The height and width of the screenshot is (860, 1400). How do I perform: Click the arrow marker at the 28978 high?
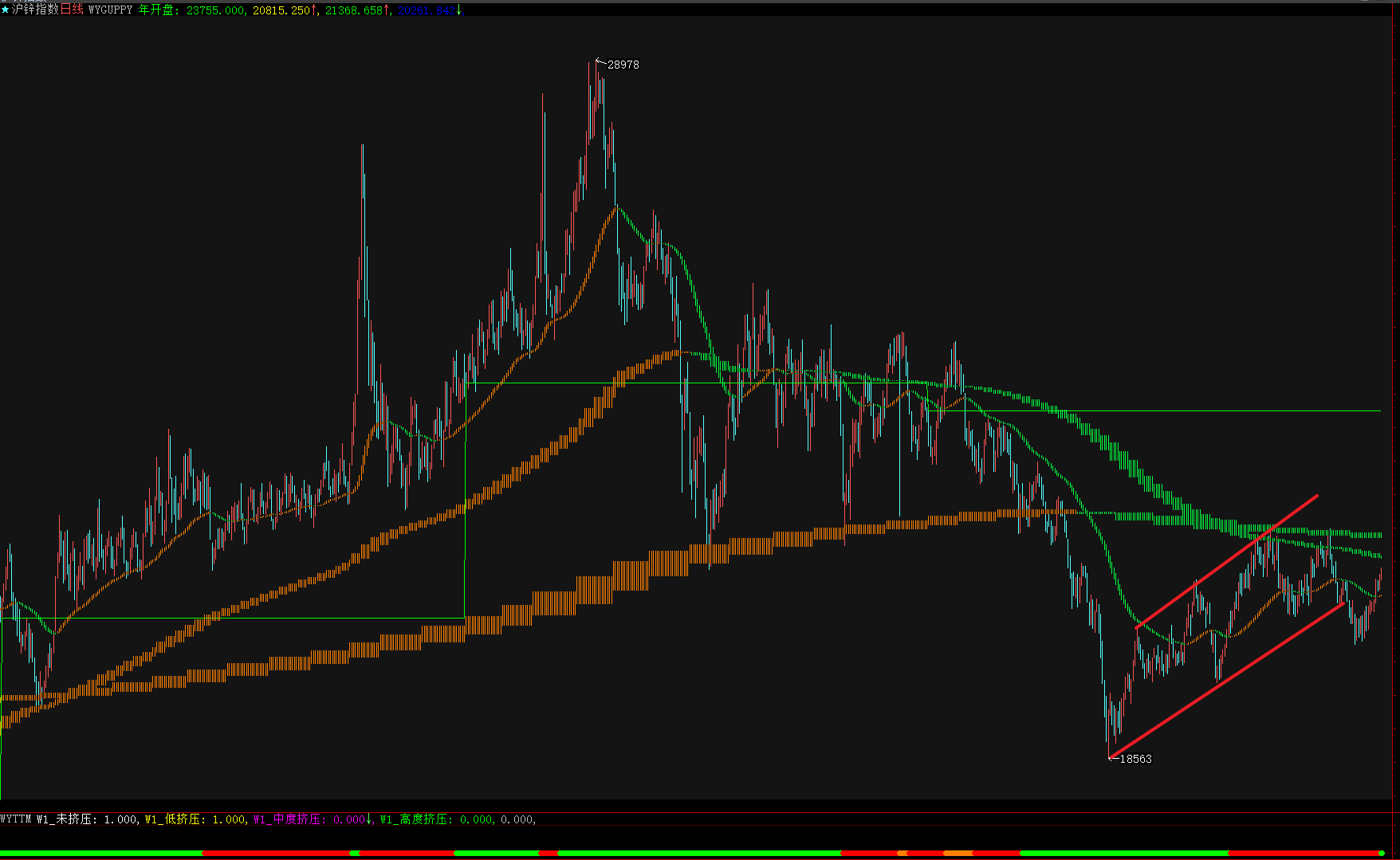(x=601, y=62)
